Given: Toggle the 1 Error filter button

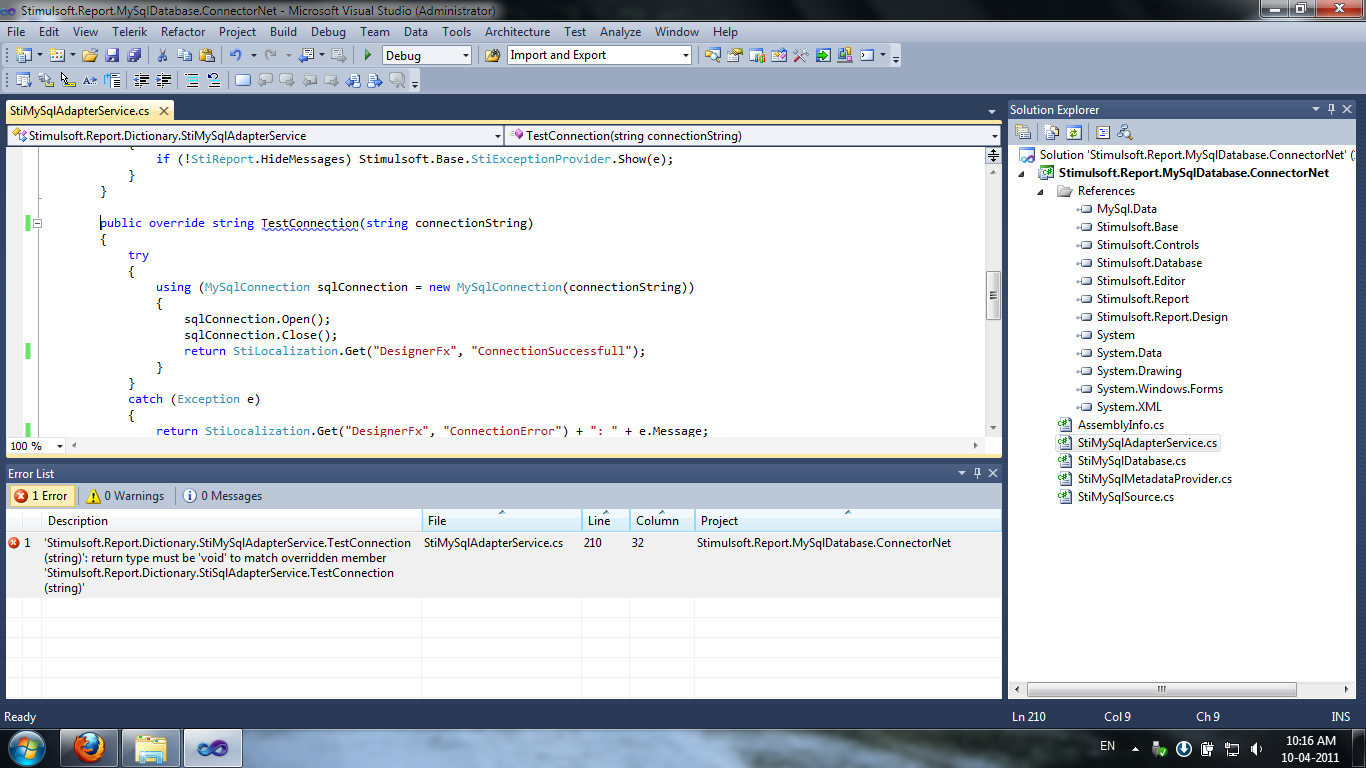Looking at the screenshot, I should (41, 496).
